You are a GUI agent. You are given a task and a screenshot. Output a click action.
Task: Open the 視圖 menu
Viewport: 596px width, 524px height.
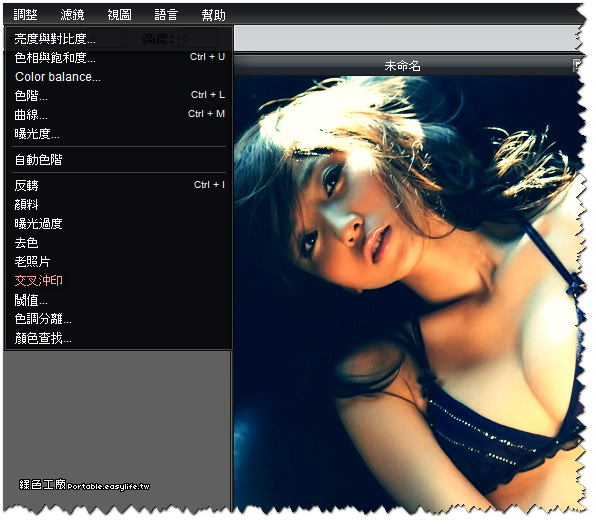(119, 15)
